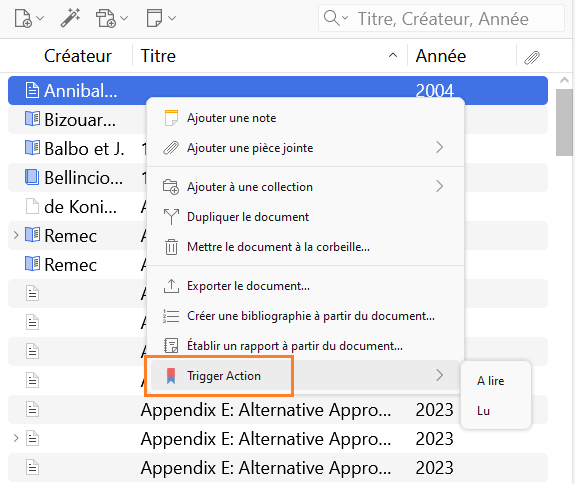Sort by the Créateur column header
The width and height of the screenshot is (575, 484).
pos(78,56)
